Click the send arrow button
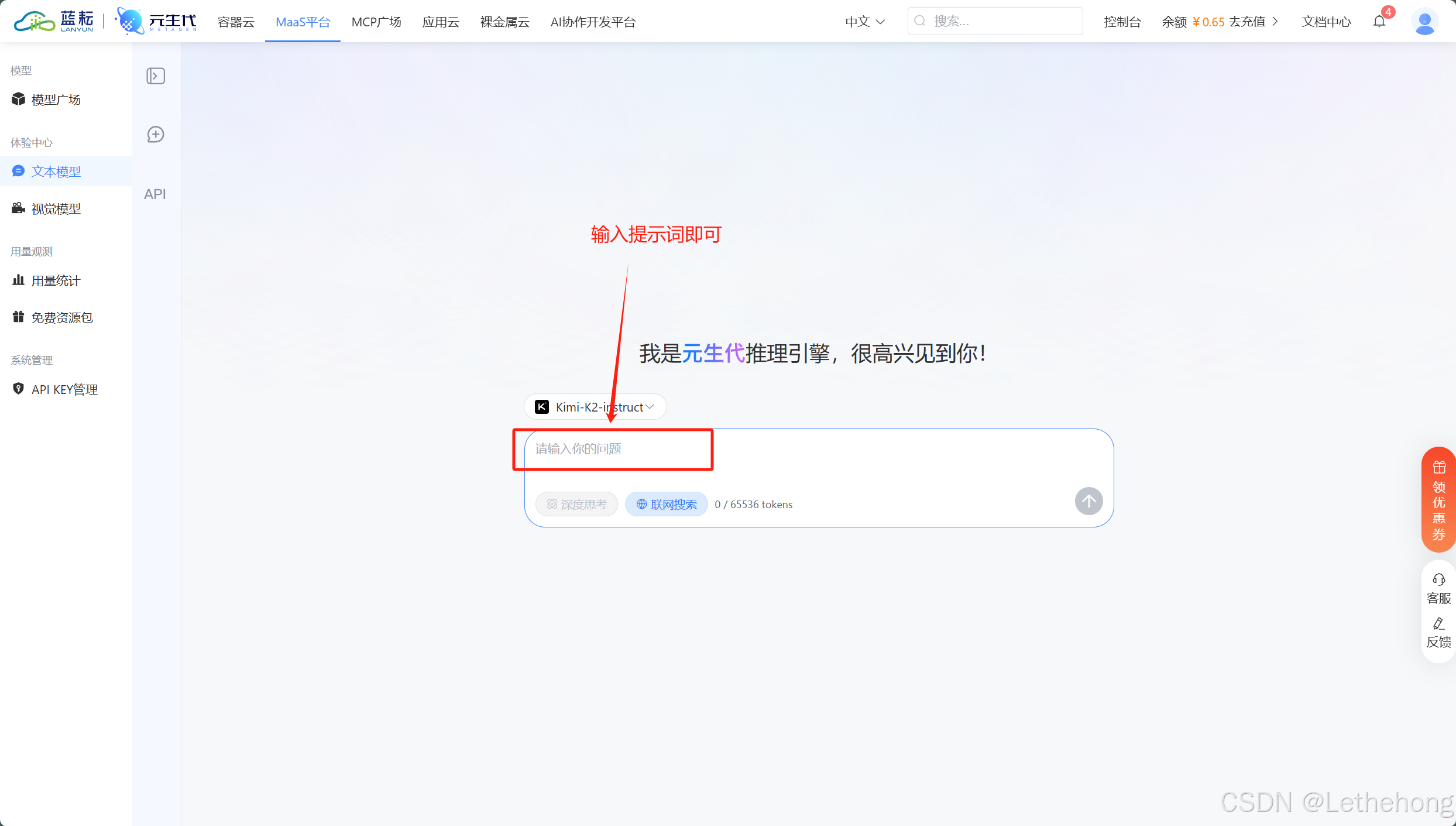Image resolution: width=1456 pixels, height=826 pixels. pyautogui.click(x=1088, y=501)
